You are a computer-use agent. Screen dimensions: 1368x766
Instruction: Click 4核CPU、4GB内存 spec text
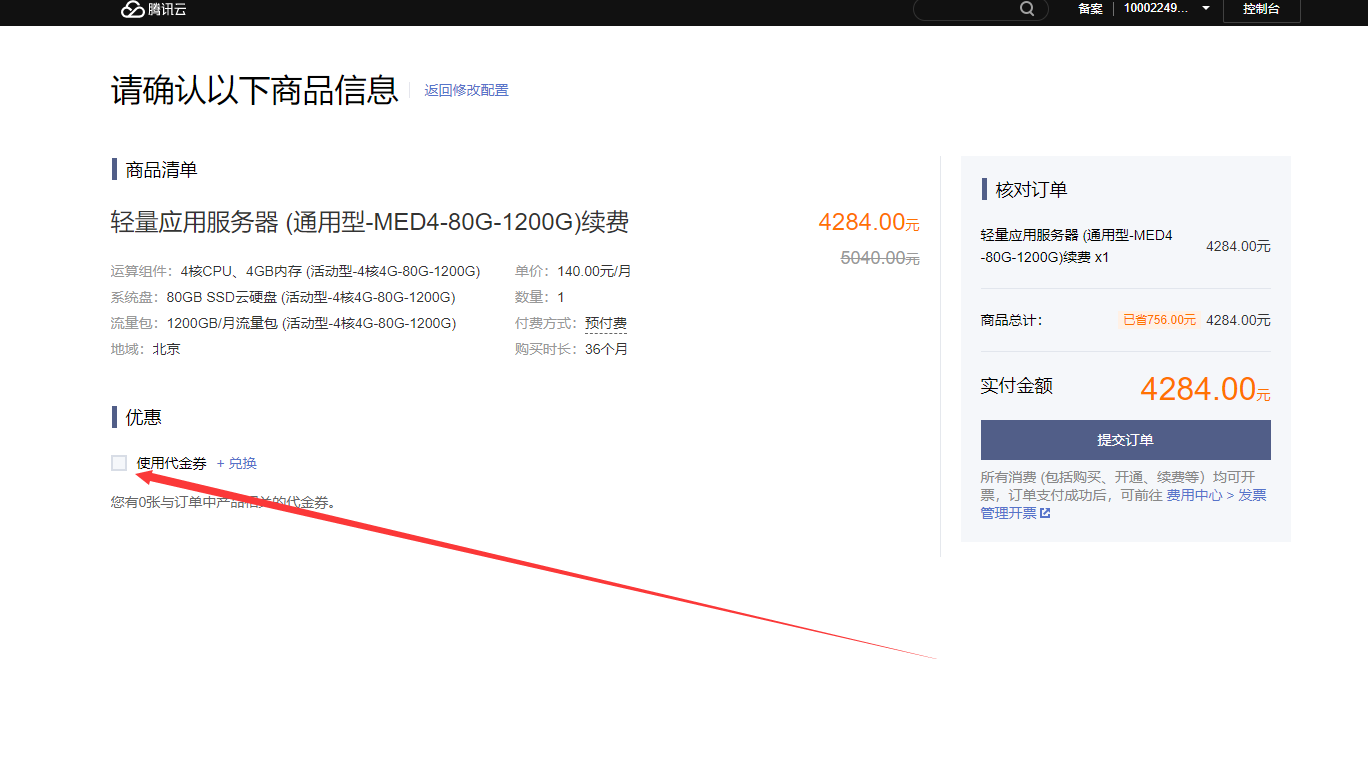click(x=330, y=271)
